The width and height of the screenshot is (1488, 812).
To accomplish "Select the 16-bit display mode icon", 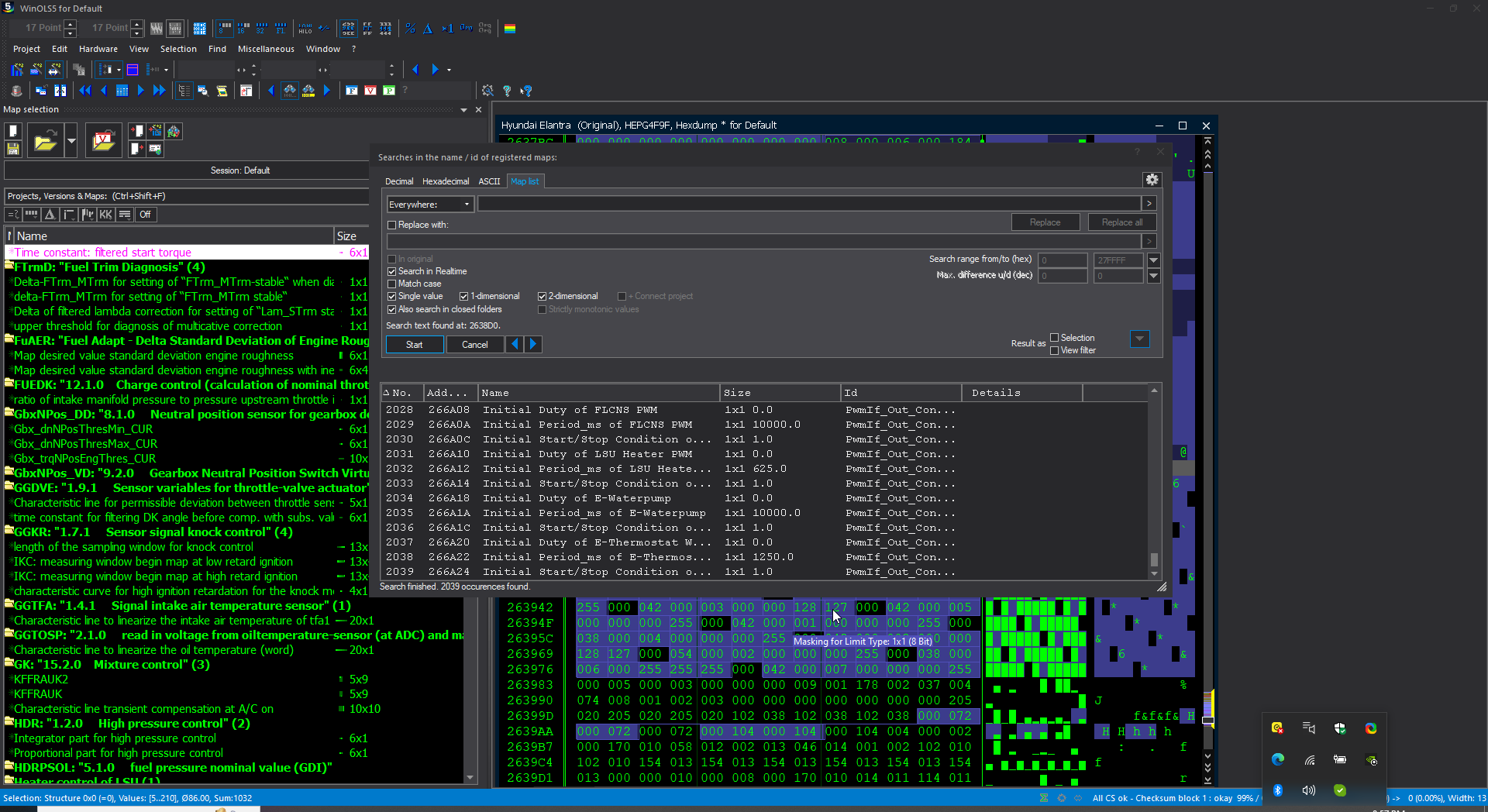I will (243, 29).
